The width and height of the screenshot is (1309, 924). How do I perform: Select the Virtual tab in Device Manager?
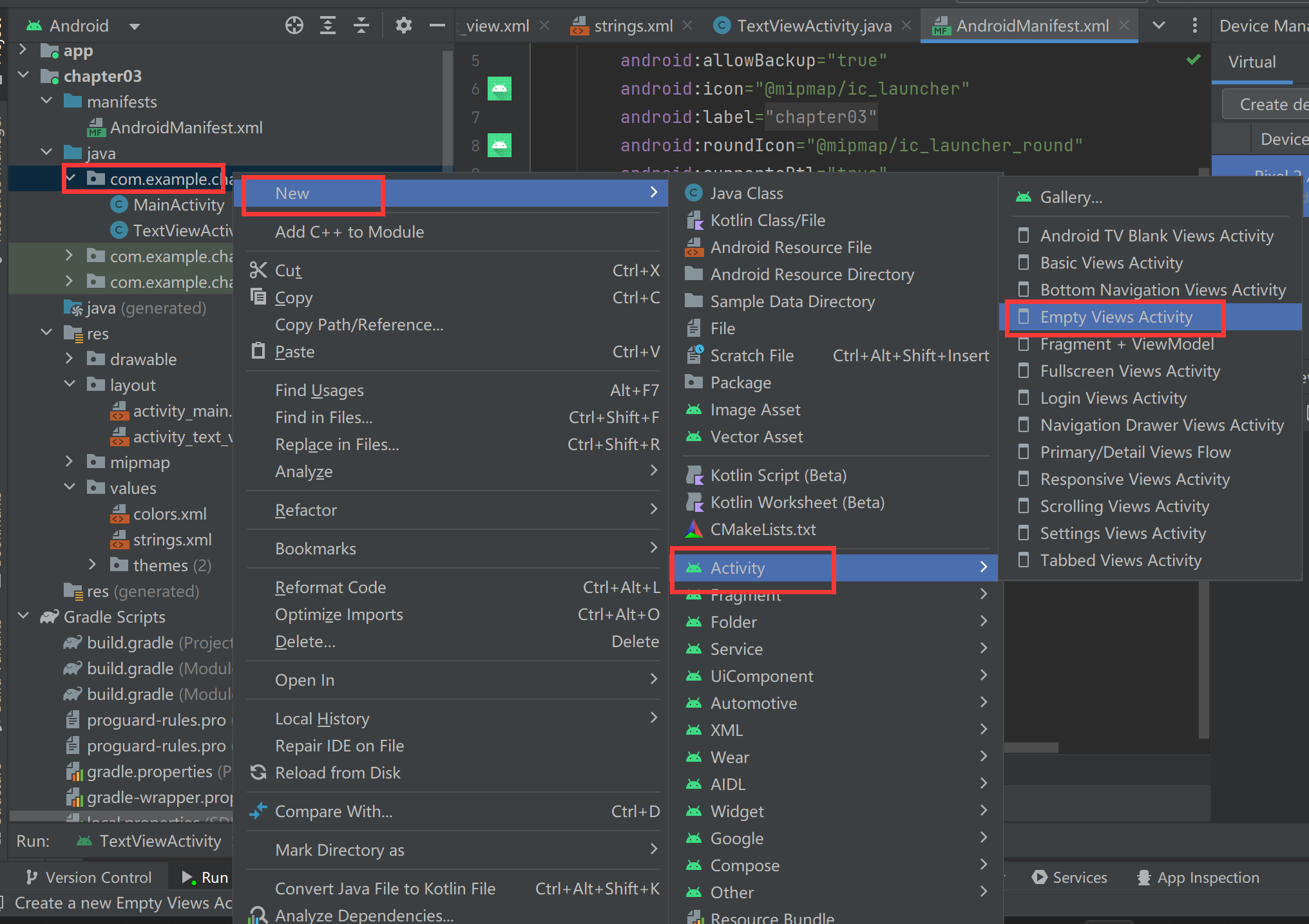click(1252, 62)
